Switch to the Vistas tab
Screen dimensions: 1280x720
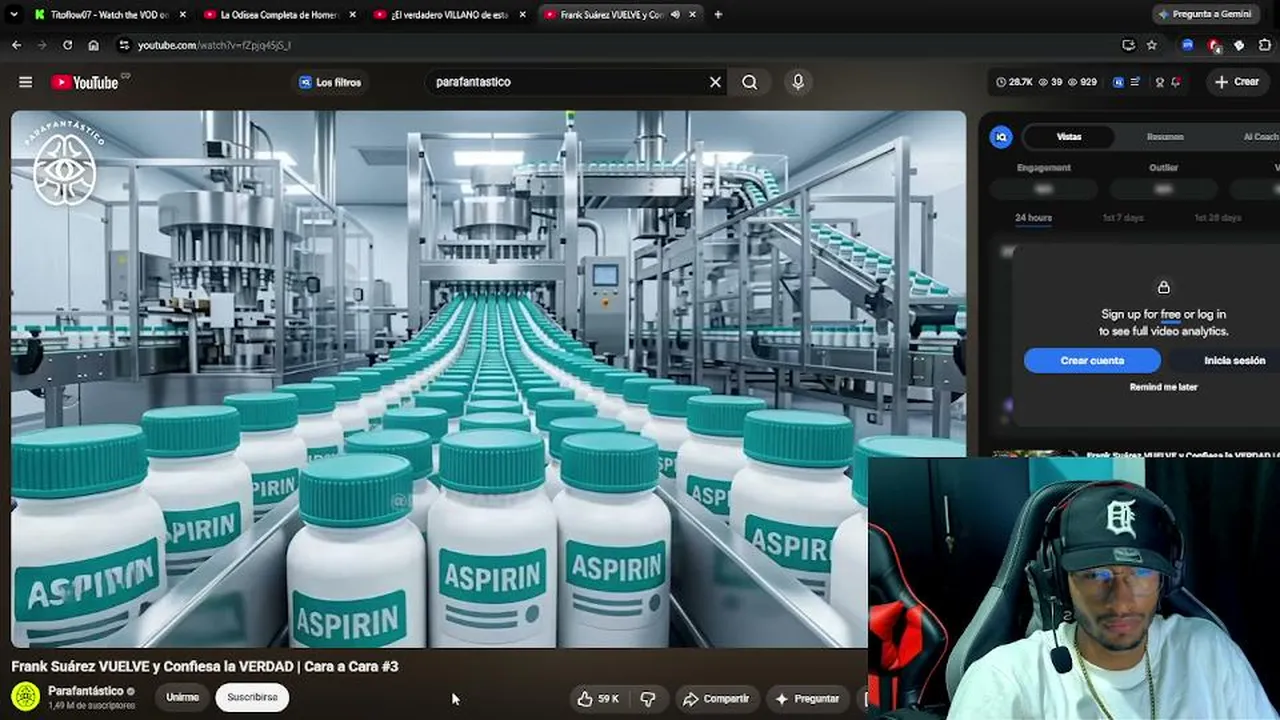point(1069,137)
